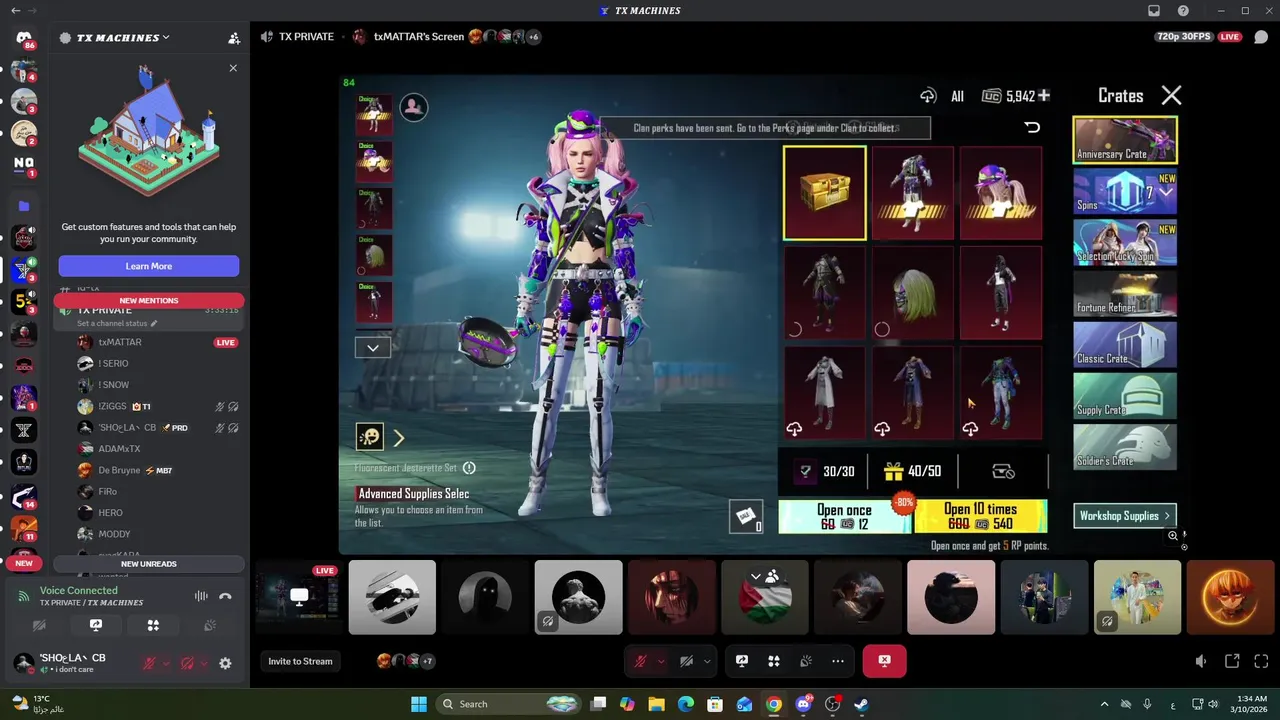The width and height of the screenshot is (1280, 720).
Task: Enter fullscreen stream view
Action: click(1261, 661)
